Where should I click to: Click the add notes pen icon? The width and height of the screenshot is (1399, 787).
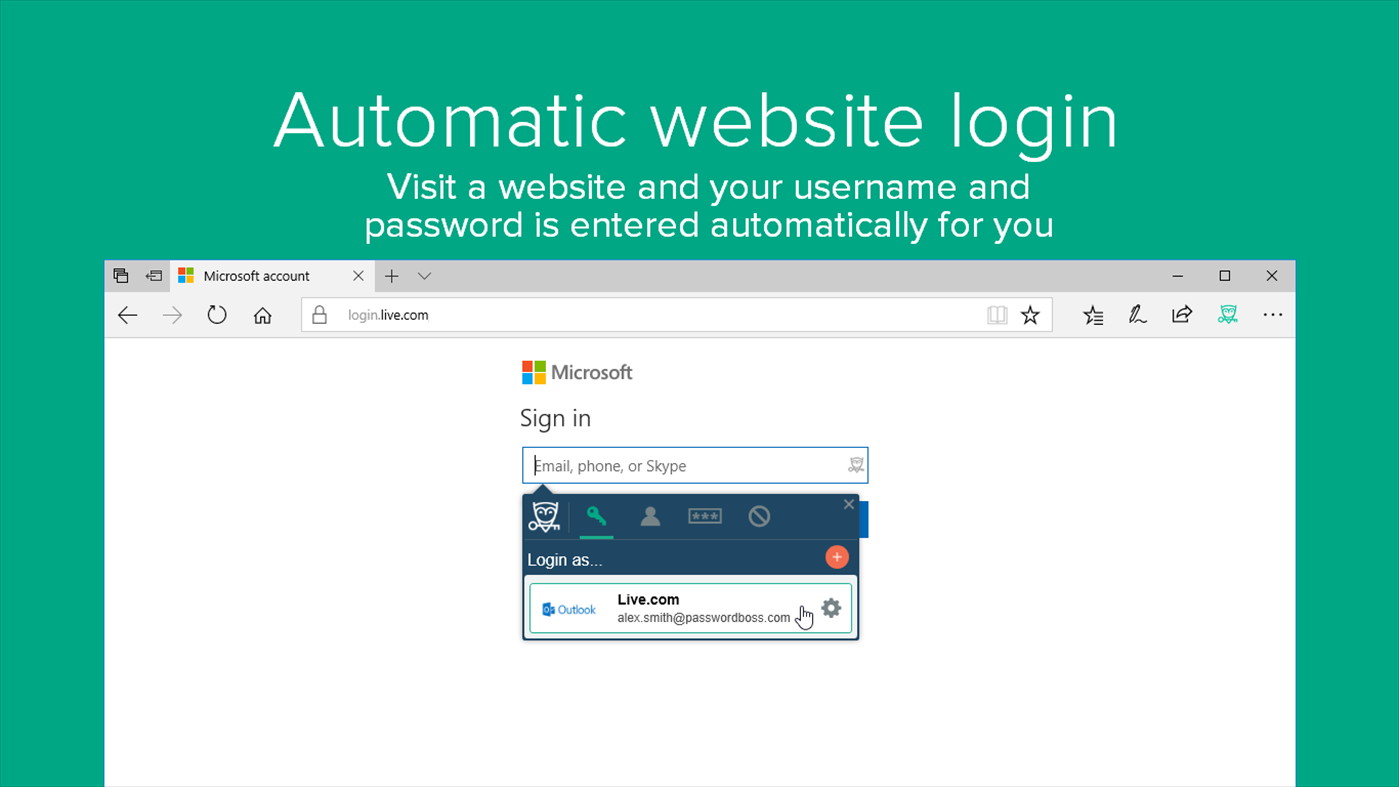coord(1137,315)
